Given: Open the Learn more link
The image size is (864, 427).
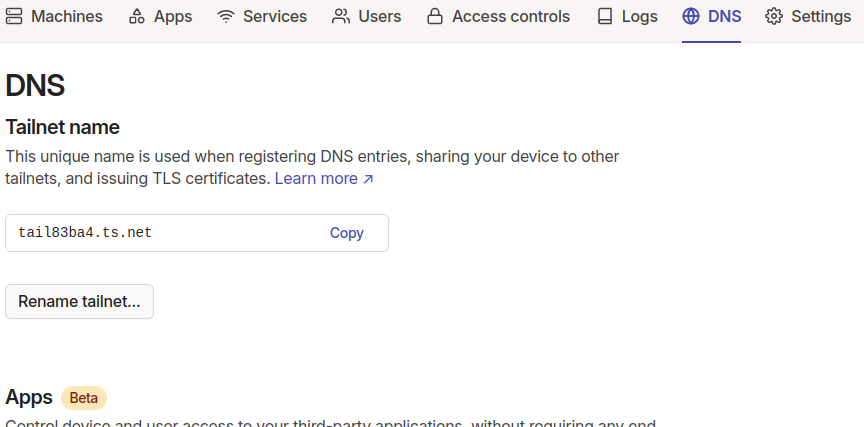Looking at the screenshot, I should (325, 179).
